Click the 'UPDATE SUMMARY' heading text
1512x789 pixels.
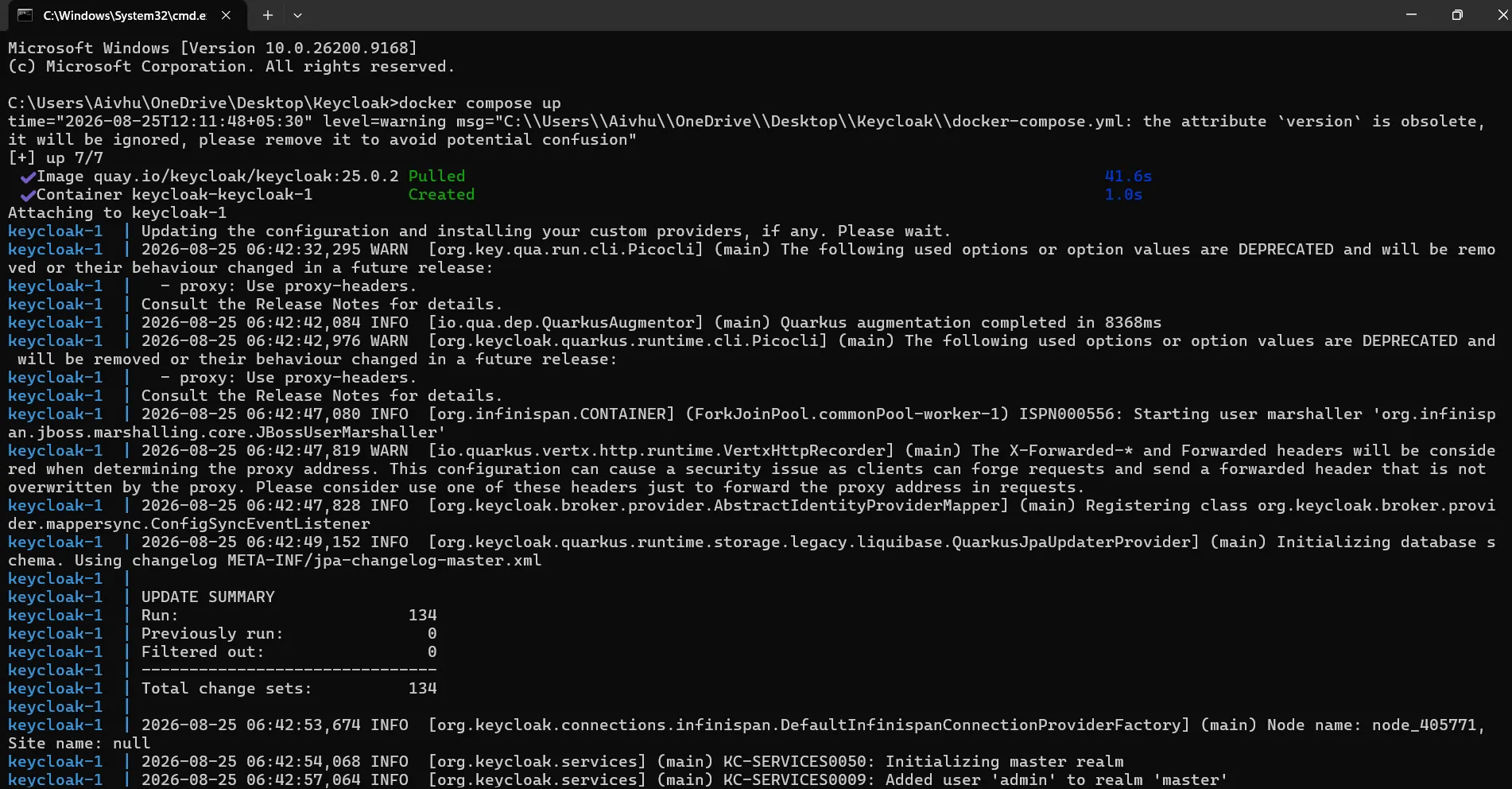(207, 597)
